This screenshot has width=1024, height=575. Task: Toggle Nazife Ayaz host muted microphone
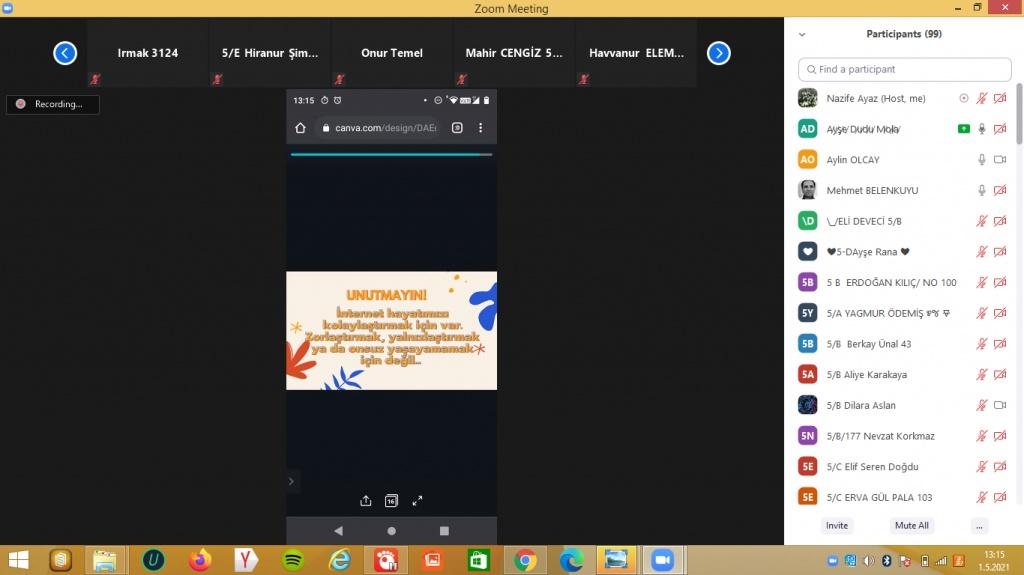982,99
